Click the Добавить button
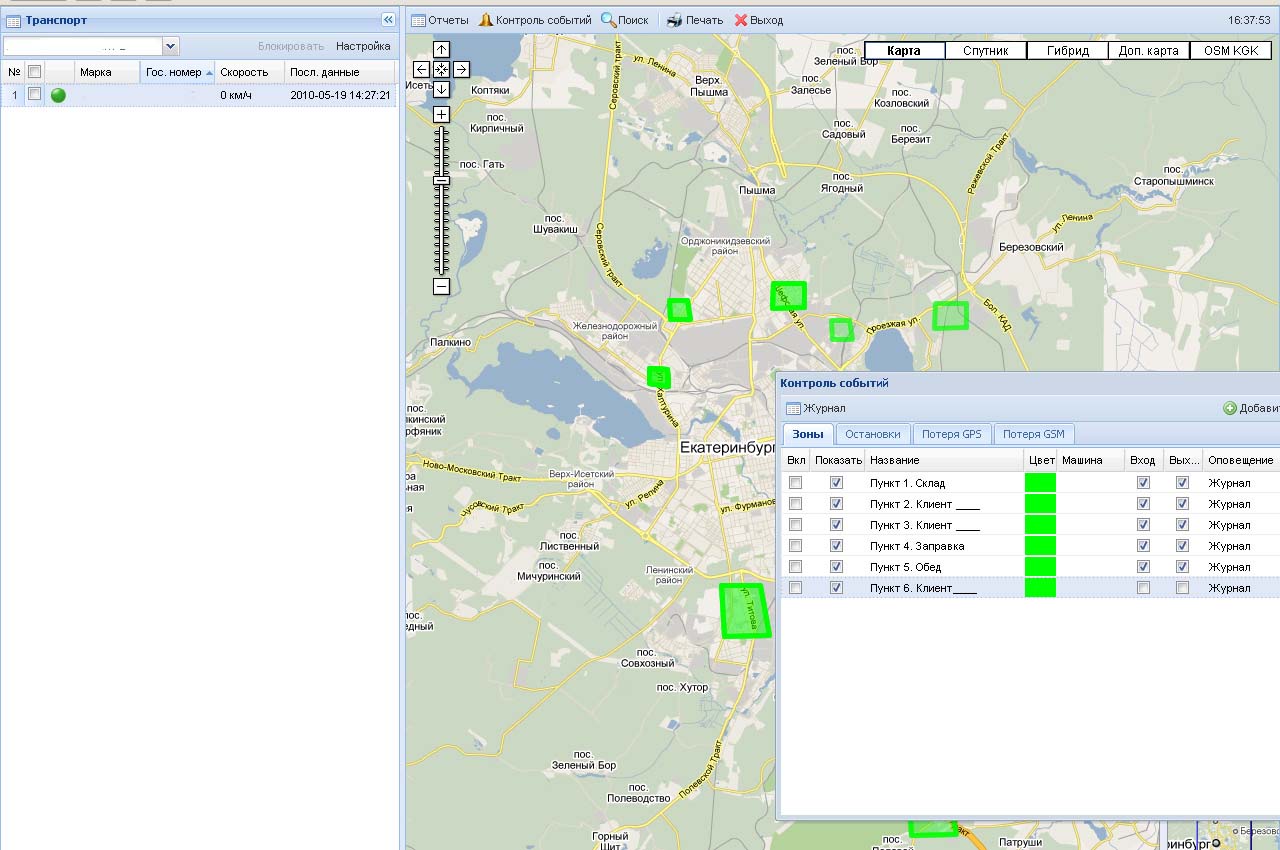Image resolution: width=1280 pixels, height=850 pixels. (x=1251, y=408)
